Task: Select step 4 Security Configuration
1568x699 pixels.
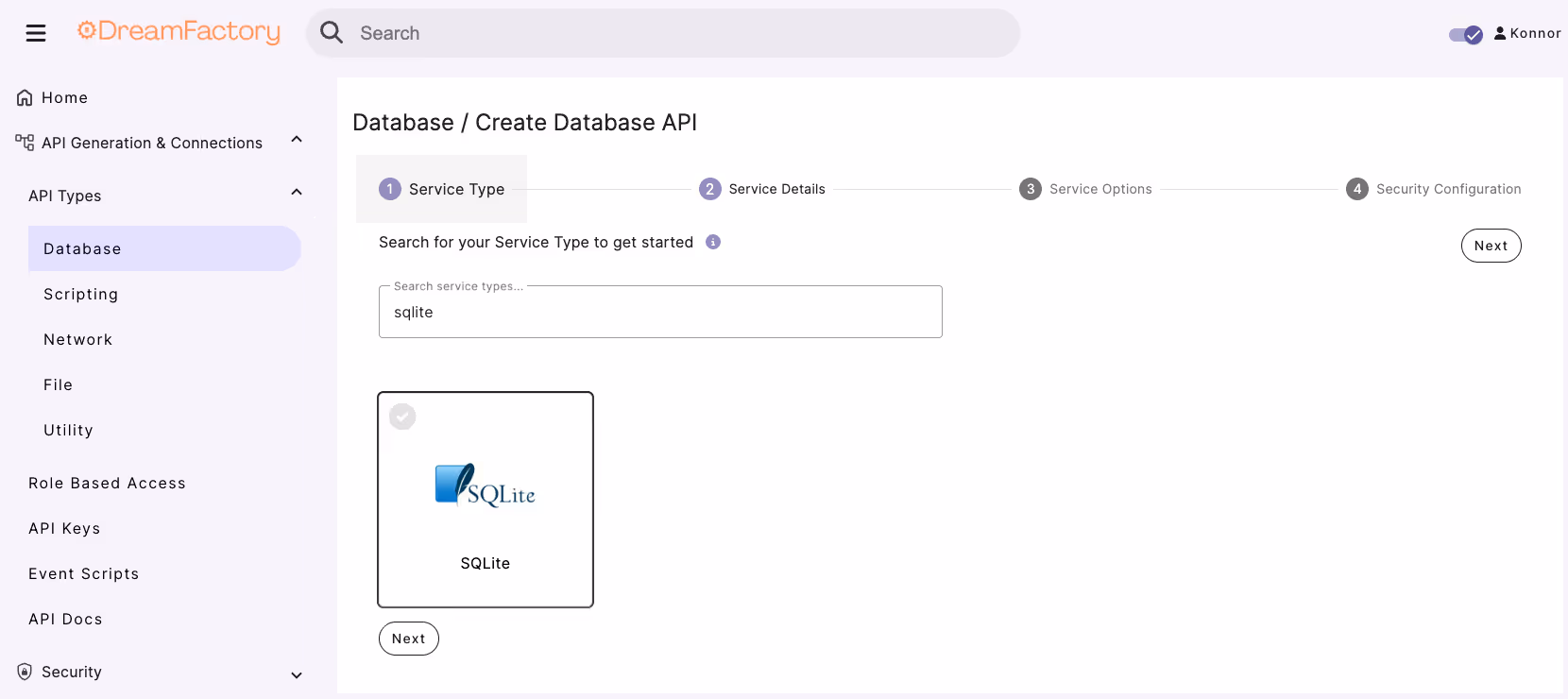Action: coord(1434,189)
